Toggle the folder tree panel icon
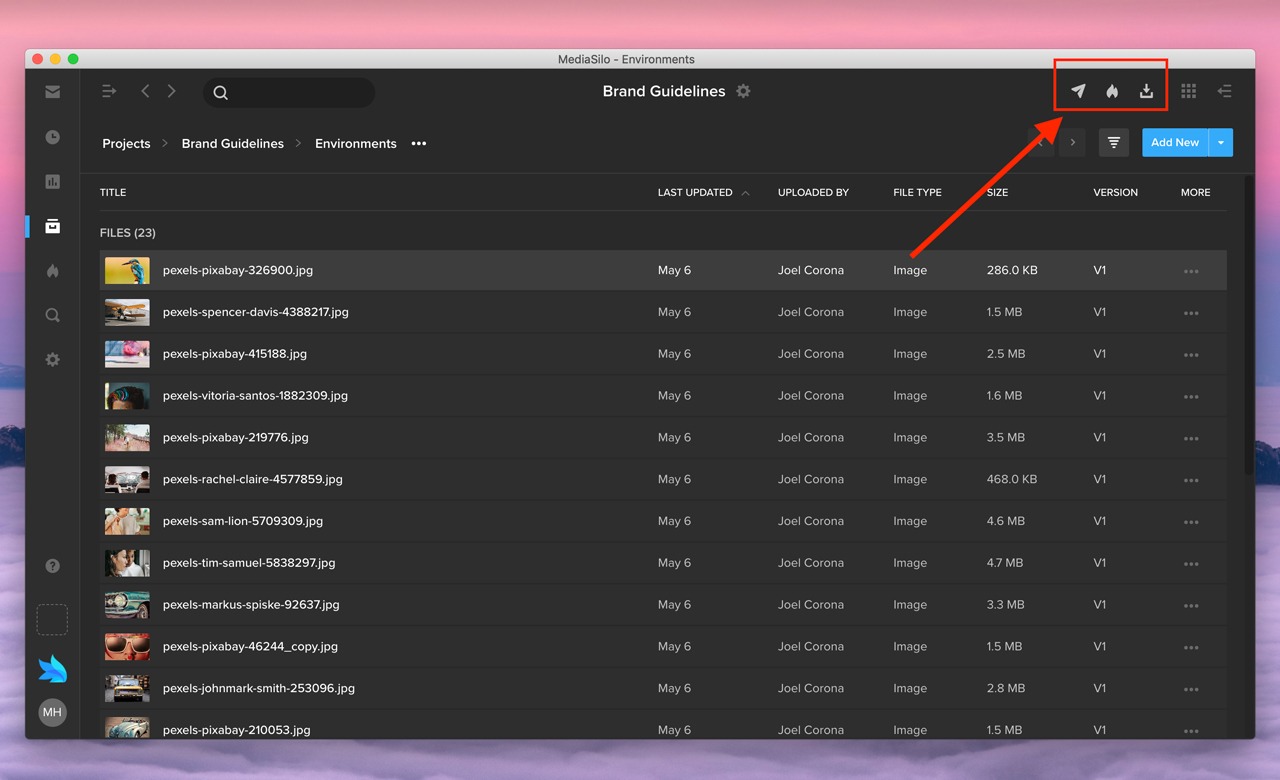1280x780 pixels. click(x=109, y=91)
